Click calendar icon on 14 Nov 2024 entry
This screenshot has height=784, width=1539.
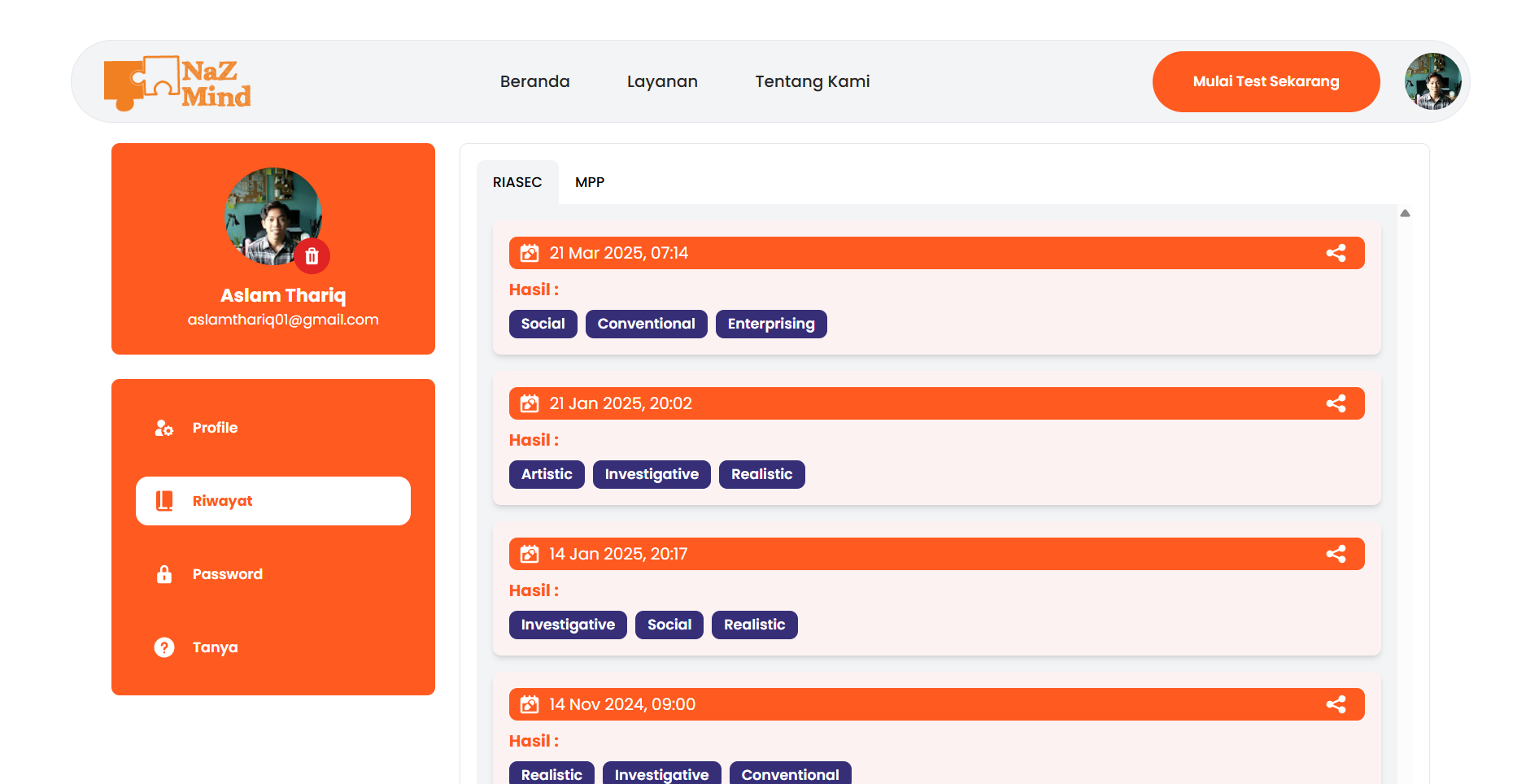(x=530, y=704)
